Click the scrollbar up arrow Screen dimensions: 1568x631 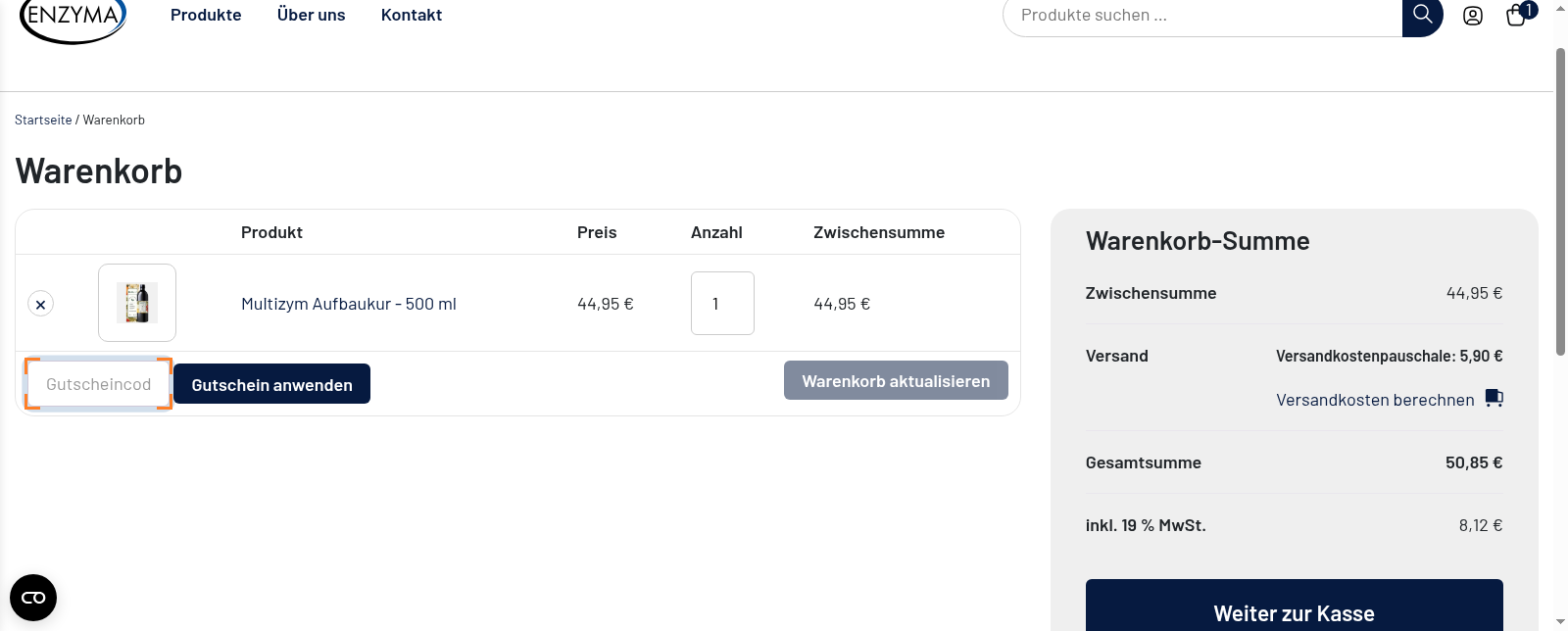1559,8
